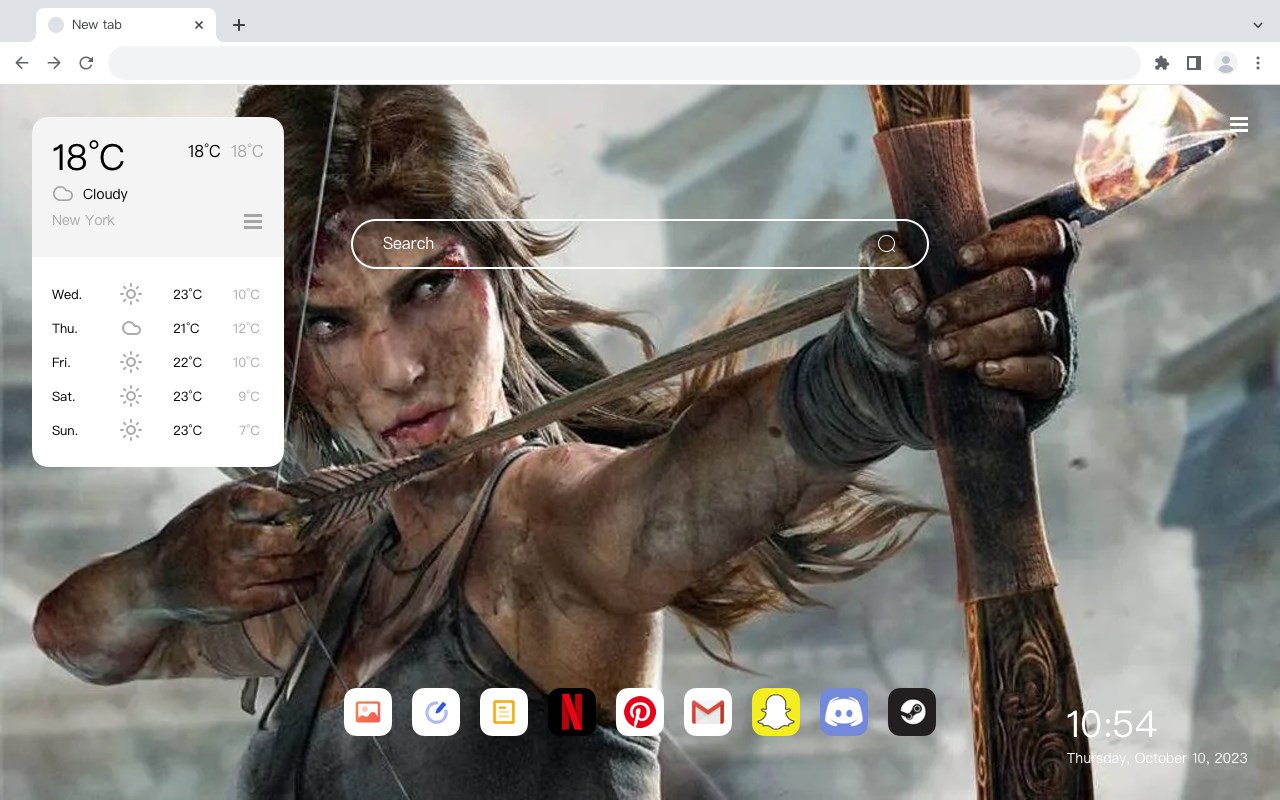Click into the Search input field

[640, 244]
